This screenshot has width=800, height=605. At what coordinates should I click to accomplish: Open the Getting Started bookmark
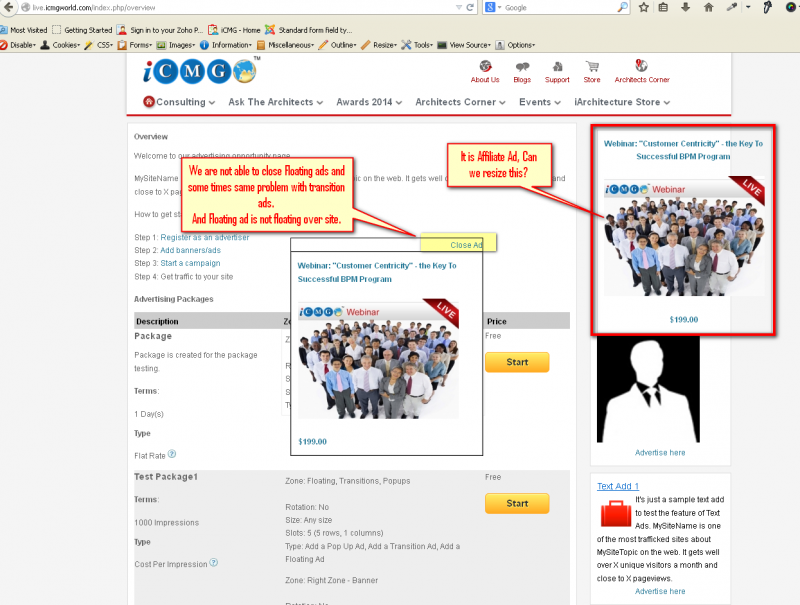click(x=82, y=30)
